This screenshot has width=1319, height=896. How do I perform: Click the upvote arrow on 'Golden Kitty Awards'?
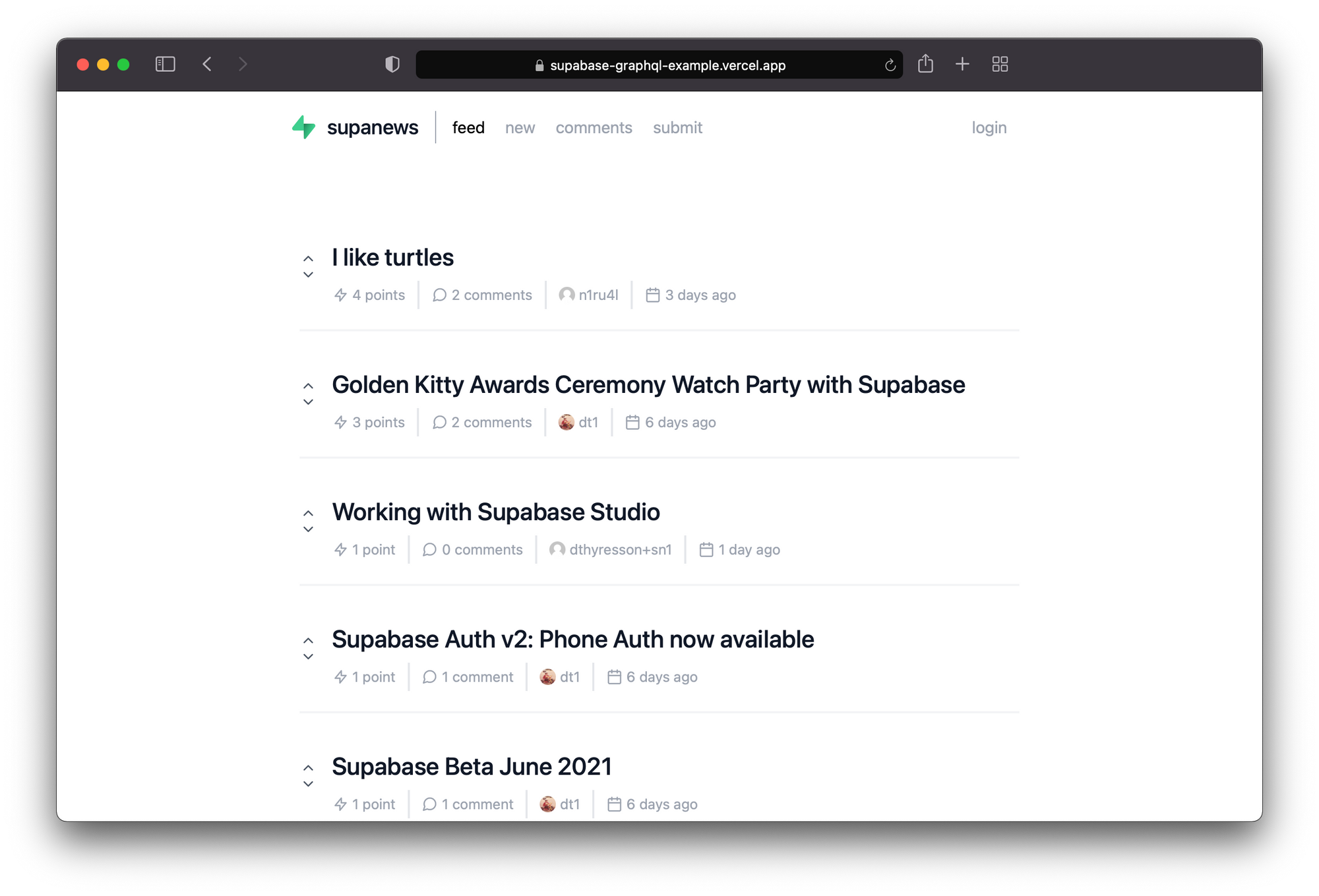pos(307,381)
